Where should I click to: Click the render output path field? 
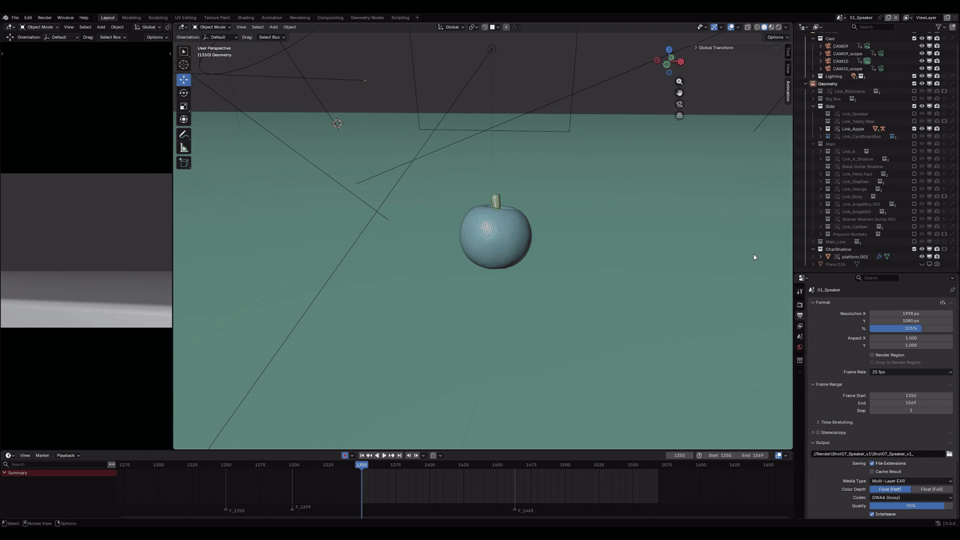click(877, 454)
